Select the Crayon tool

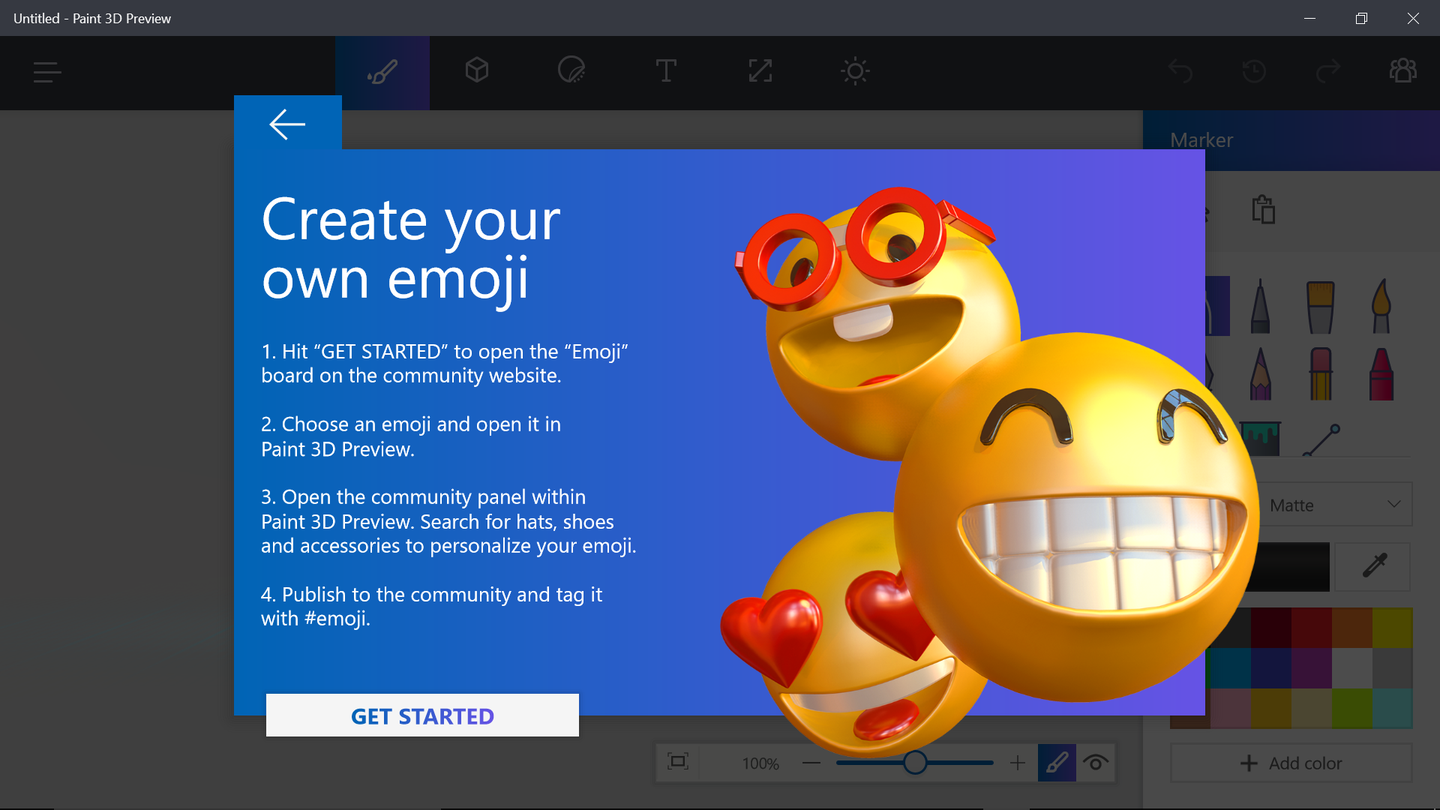[1381, 374]
